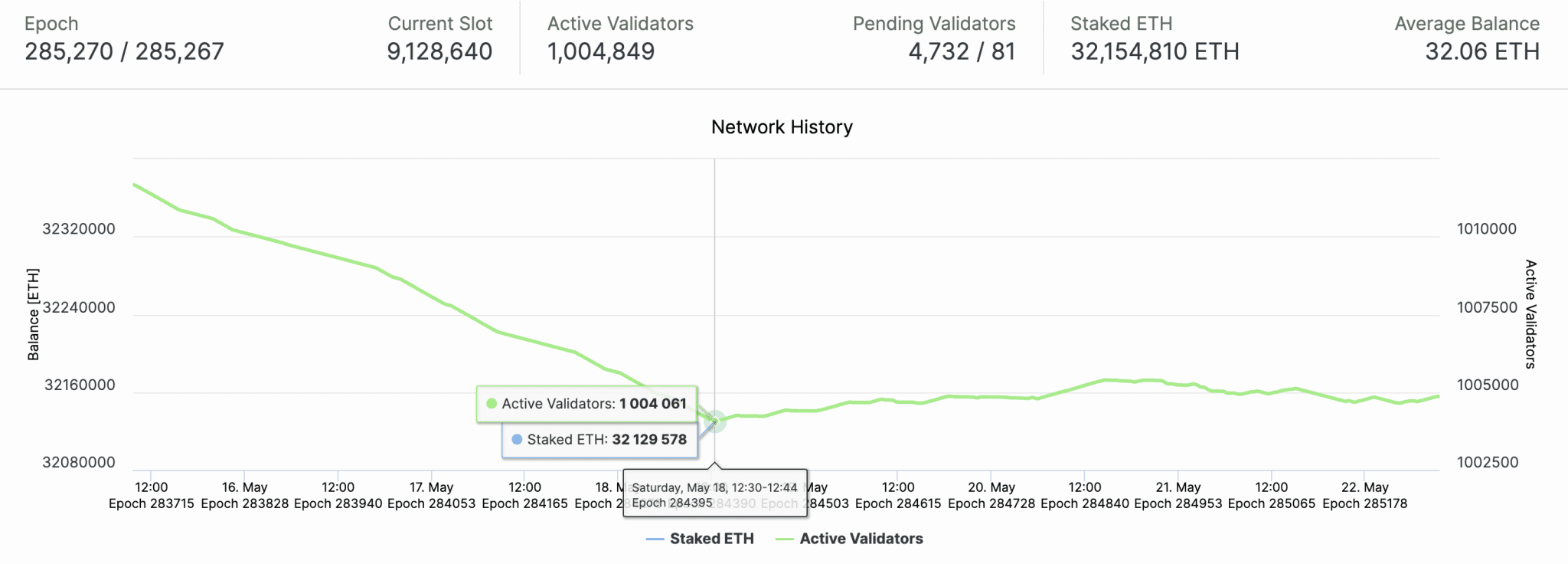Image resolution: width=1568 pixels, height=564 pixels.
Task: Click the Pending Validators value 4,732 / 81
Action: pos(962,51)
